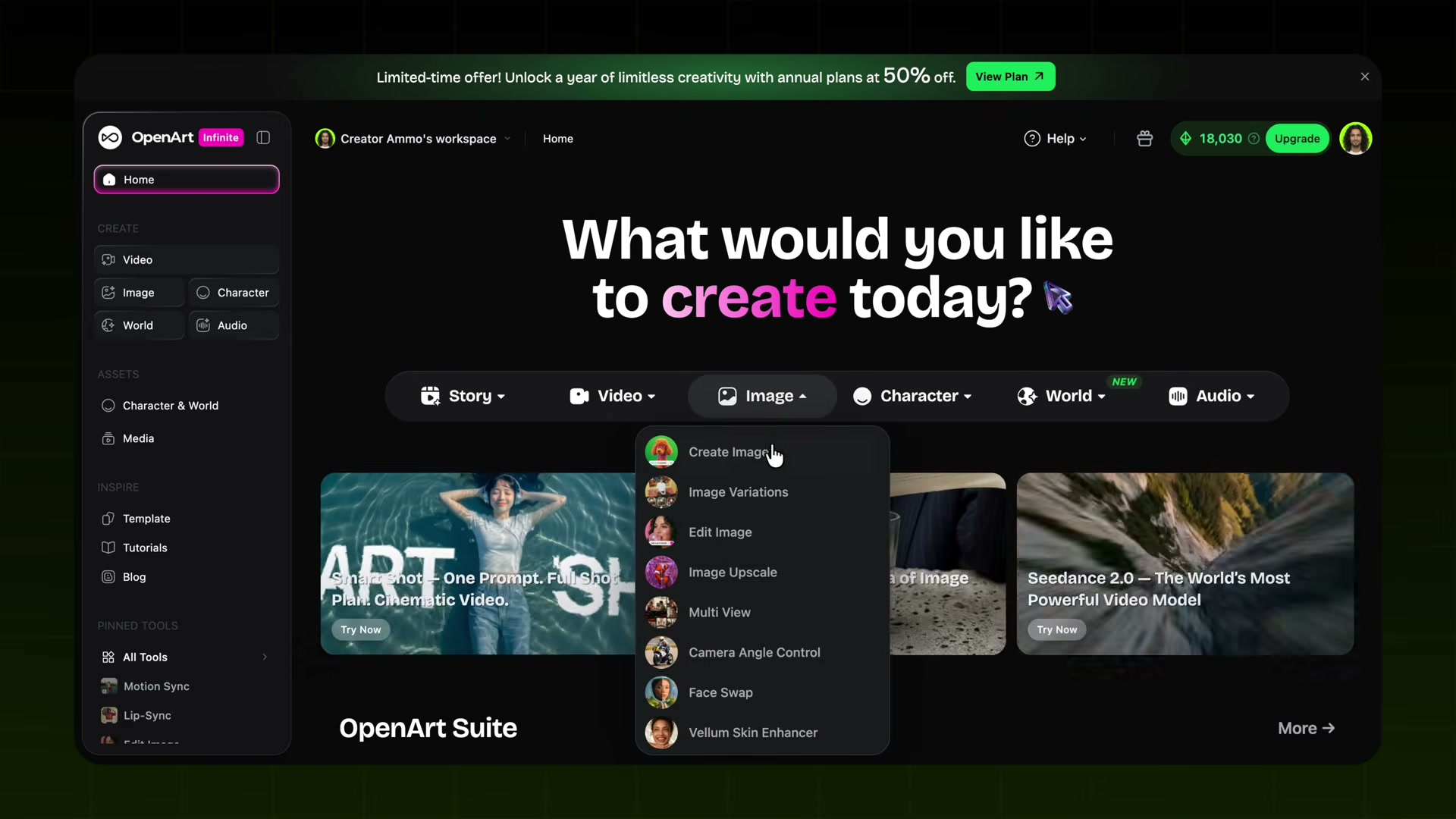Click the OpenArt infinity logo icon
This screenshot has width=1456, height=819.
click(x=110, y=137)
